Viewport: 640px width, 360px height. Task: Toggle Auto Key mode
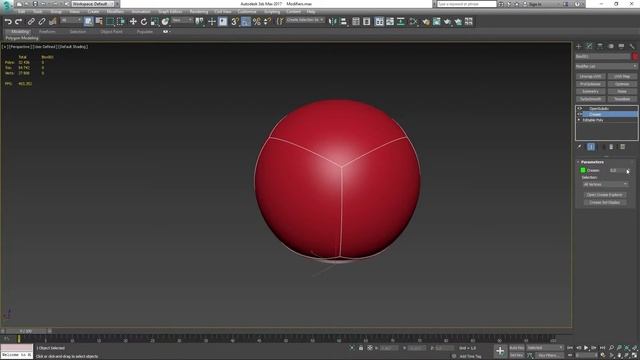pyautogui.click(x=517, y=348)
